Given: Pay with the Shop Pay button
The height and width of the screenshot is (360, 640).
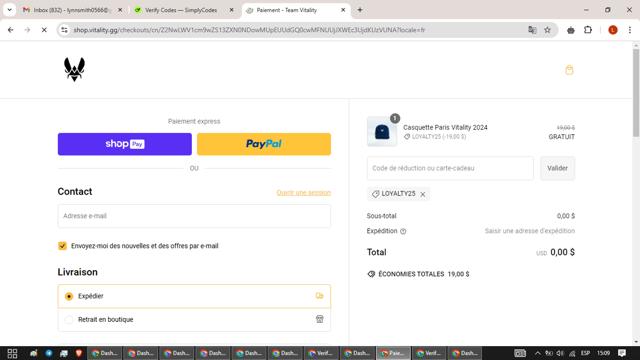Looking at the screenshot, I should pos(124,144).
